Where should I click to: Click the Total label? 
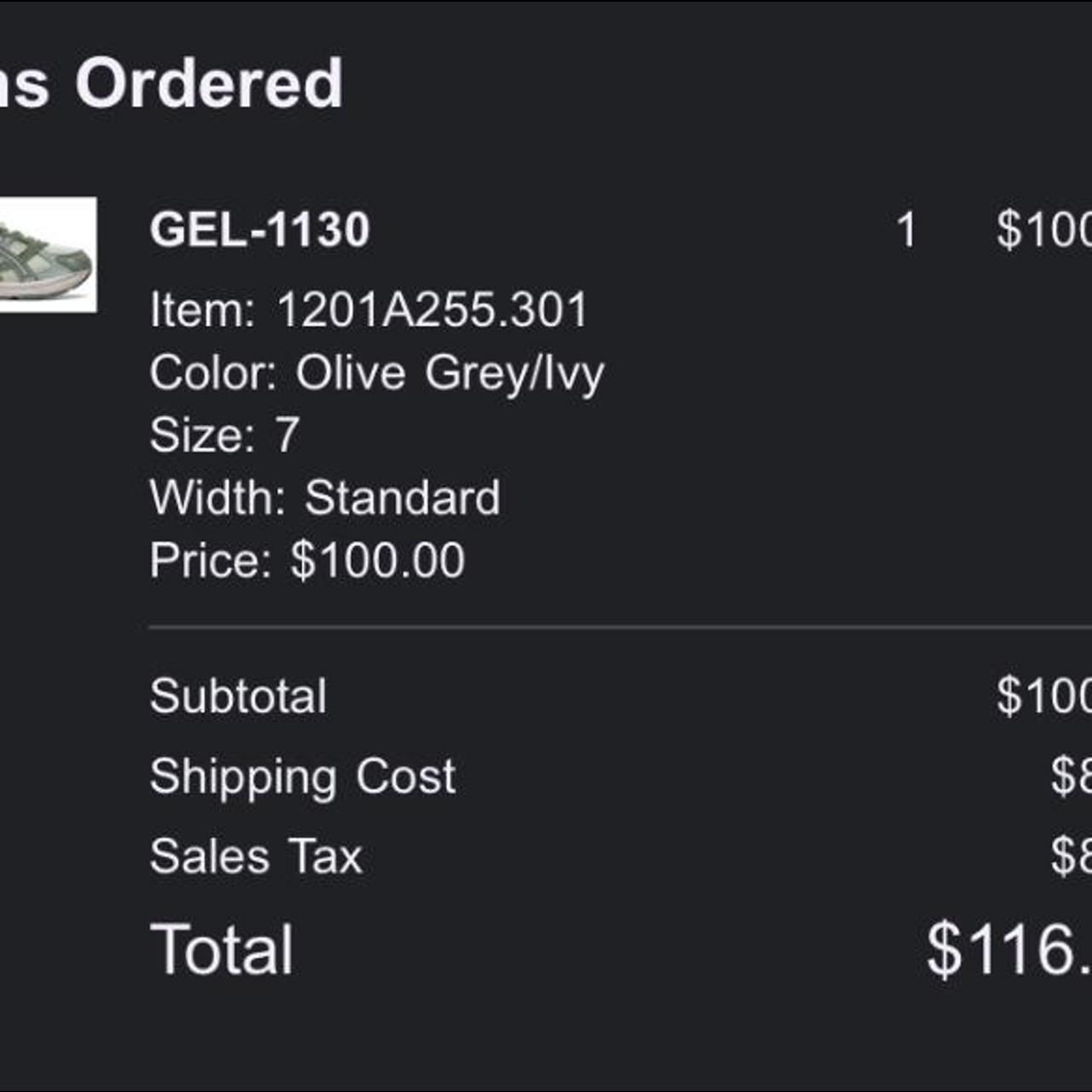pos(222,950)
